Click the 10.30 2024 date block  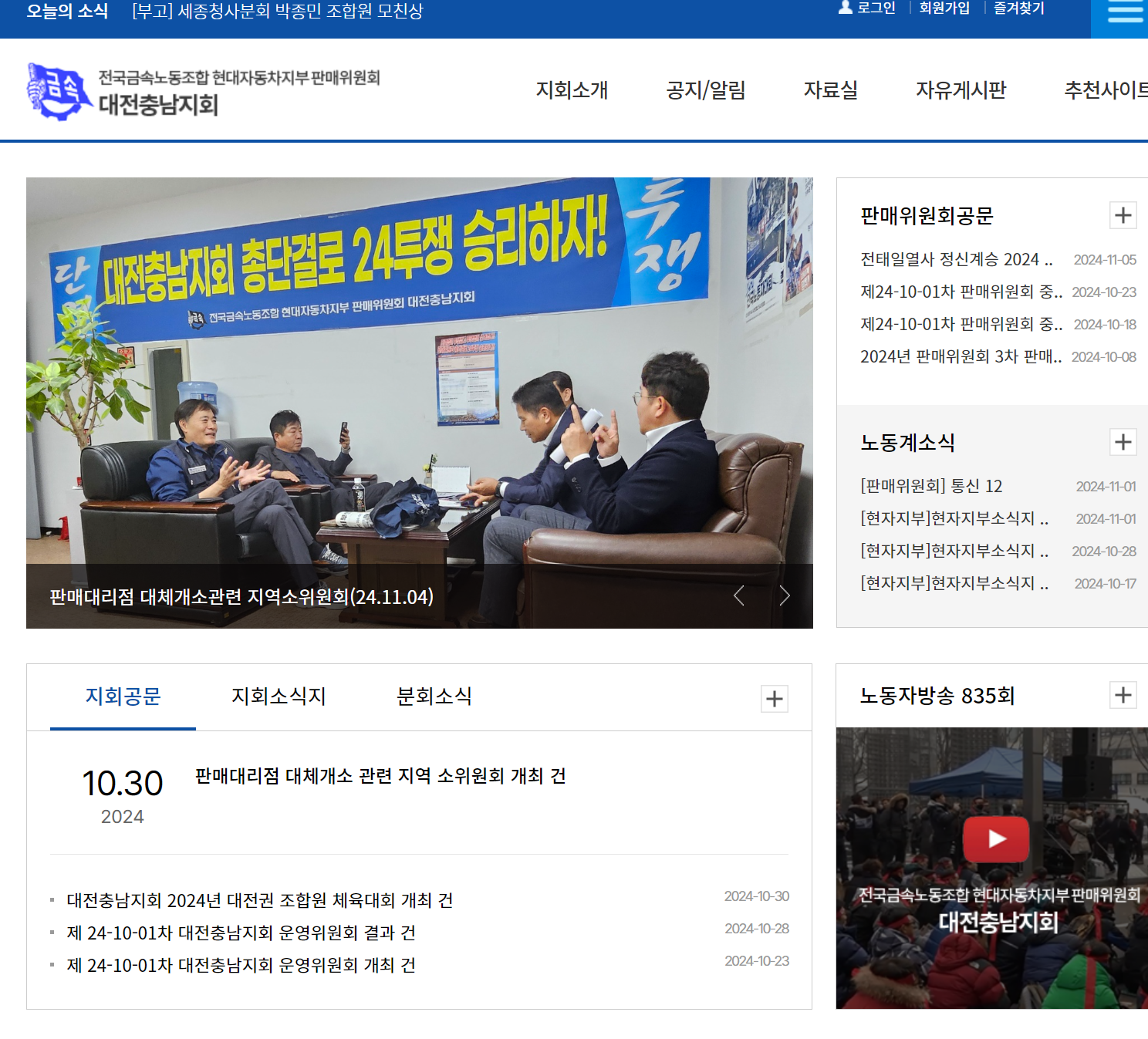coord(123,795)
